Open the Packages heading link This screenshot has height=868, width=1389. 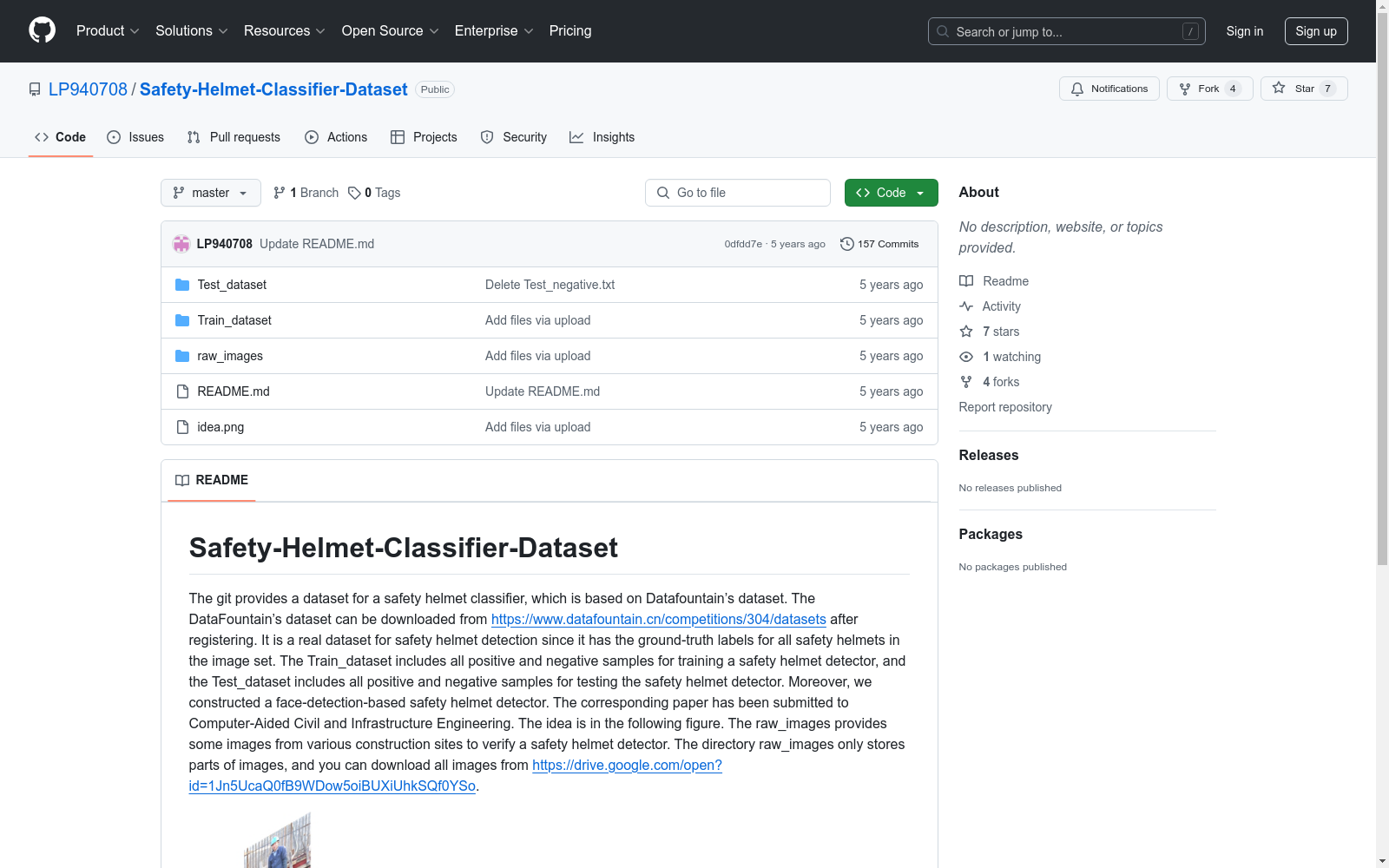tap(991, 534)
